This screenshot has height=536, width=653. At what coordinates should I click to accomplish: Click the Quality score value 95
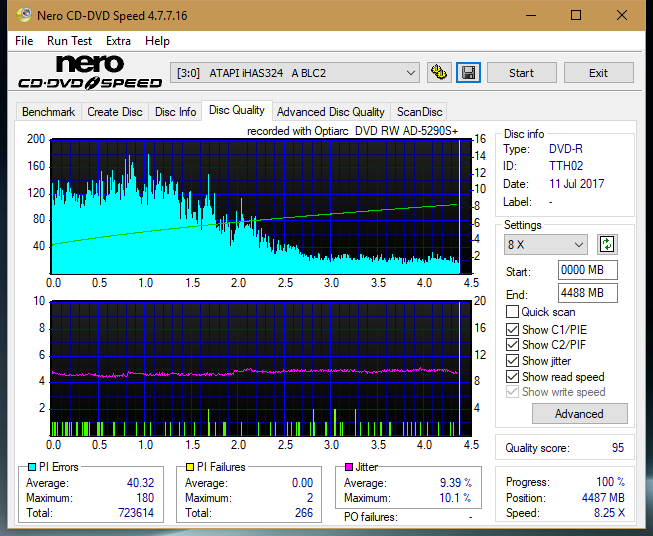coord(618,448)
